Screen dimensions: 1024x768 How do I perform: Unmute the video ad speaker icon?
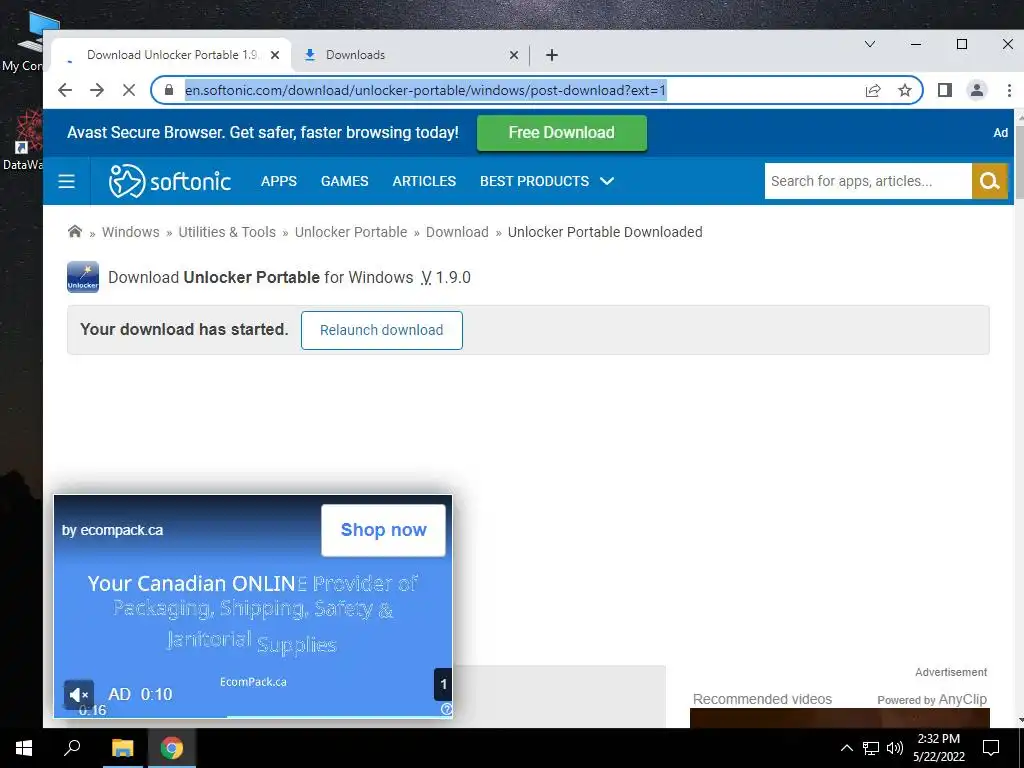(x=78, y=694)
